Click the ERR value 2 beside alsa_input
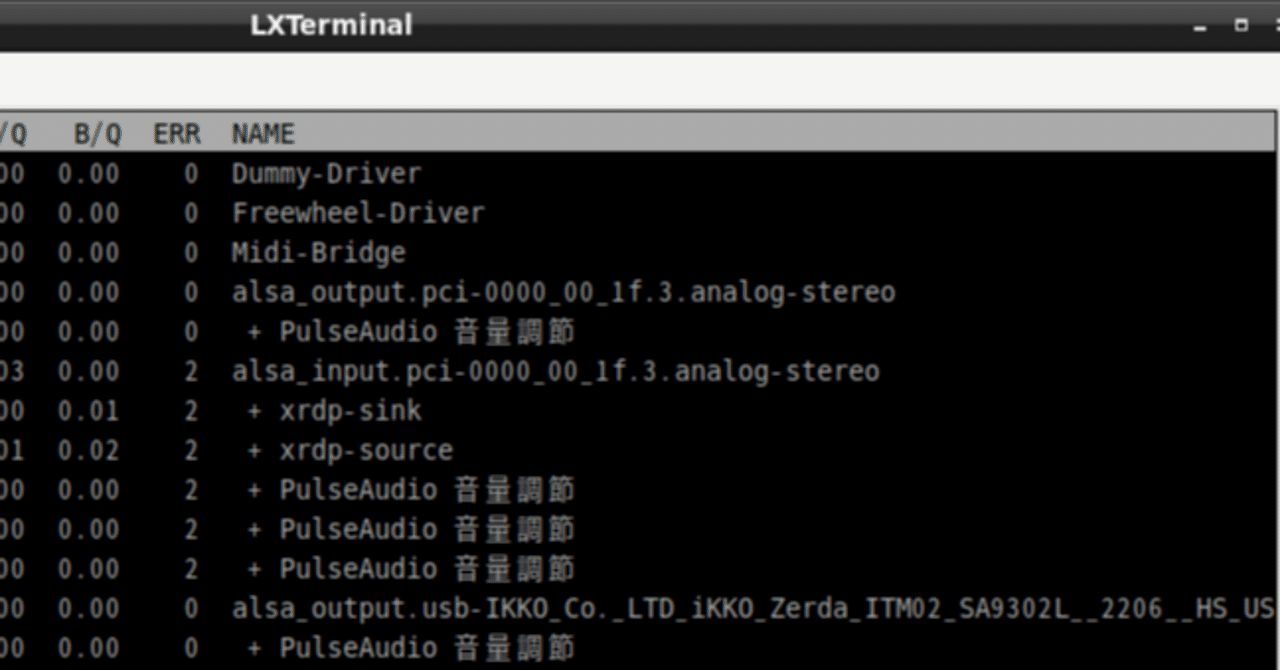This screenshot has height=670, width=1280. [190, 370]
